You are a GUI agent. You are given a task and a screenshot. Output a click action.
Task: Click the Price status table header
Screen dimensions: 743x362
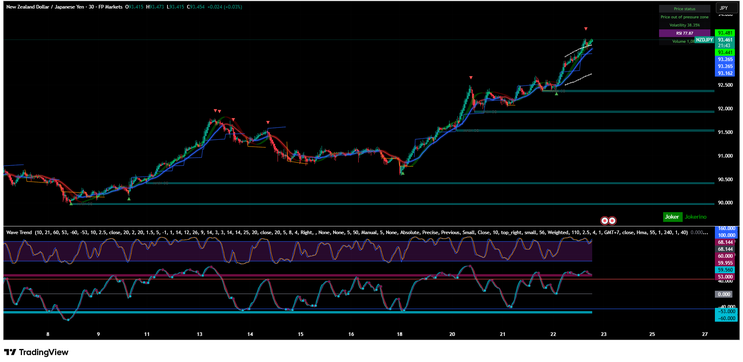(684, 9)
